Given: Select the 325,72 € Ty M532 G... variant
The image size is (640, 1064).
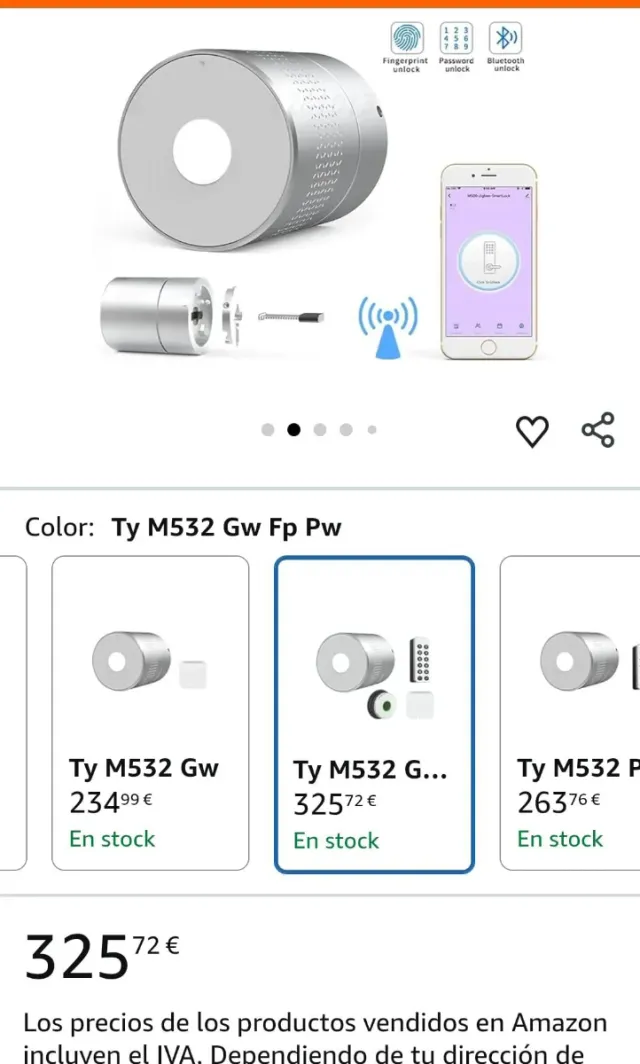Looking at the screenshot, I should click(x=374, y=714).
